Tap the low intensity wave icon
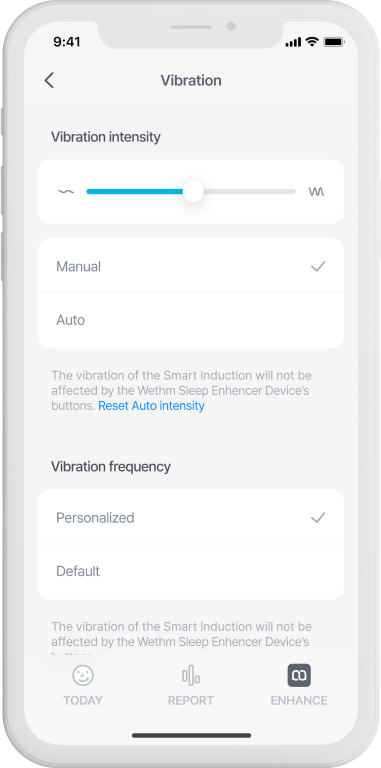The image size is (381, 768). [x=66, y=192]
